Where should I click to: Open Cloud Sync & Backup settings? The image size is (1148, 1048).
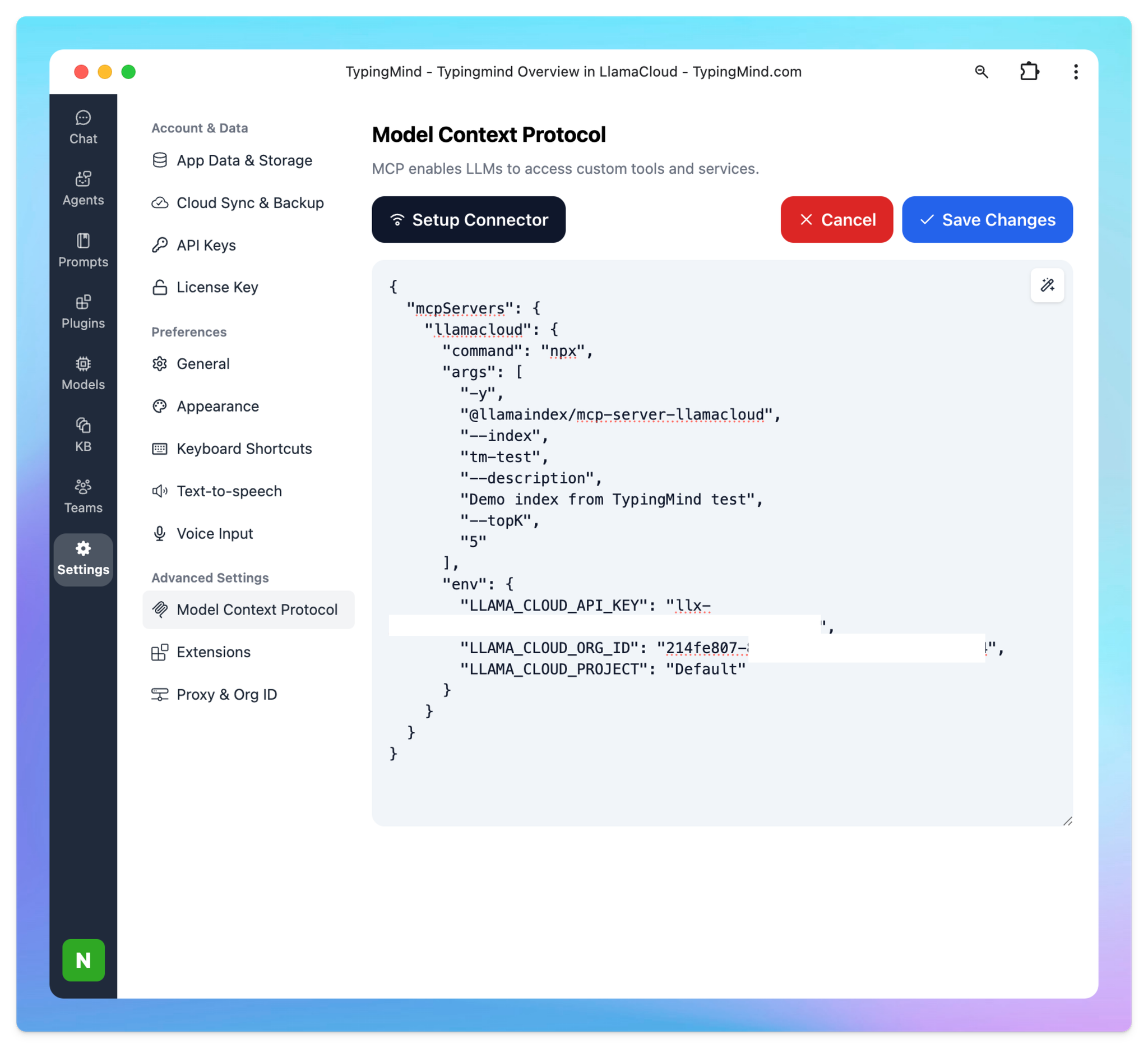[x=249, y=203]
